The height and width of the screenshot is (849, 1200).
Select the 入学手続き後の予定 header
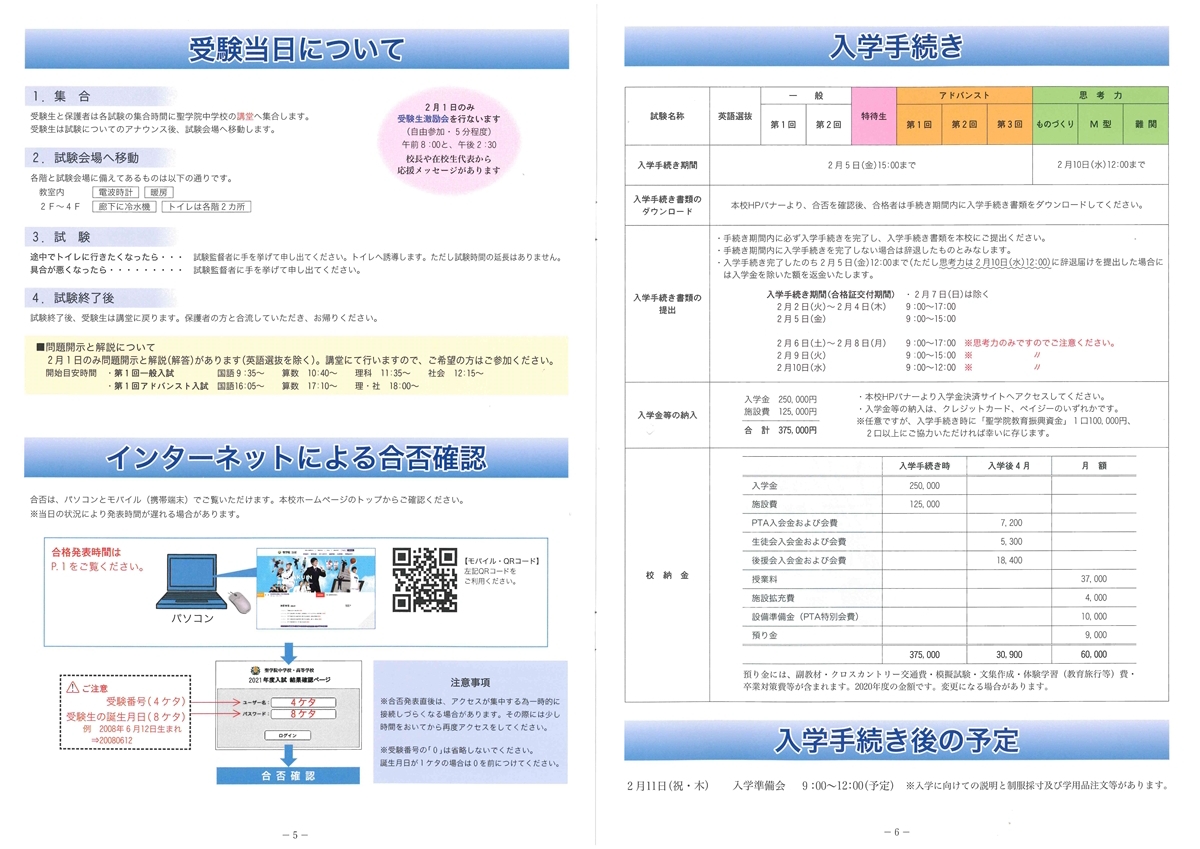[x=896, y=740]
